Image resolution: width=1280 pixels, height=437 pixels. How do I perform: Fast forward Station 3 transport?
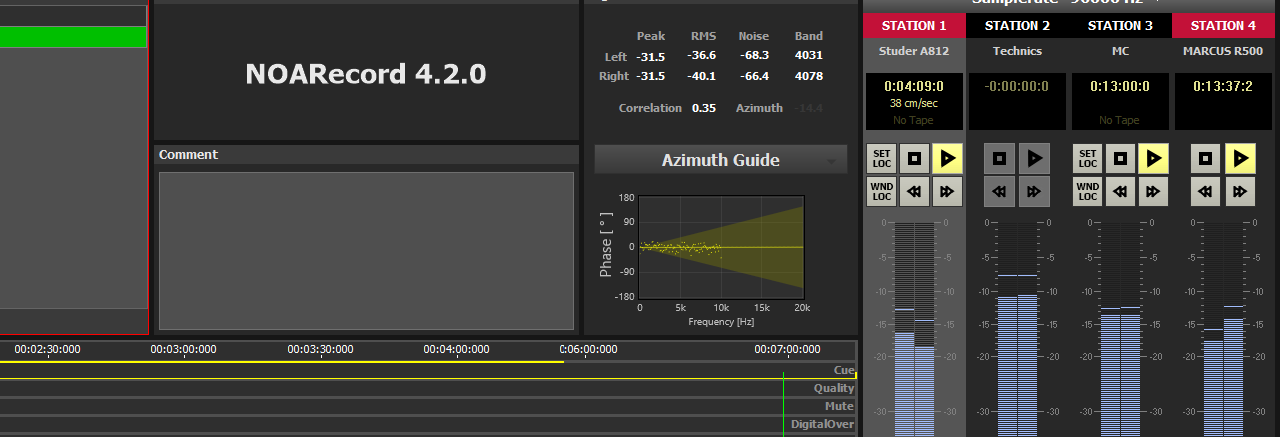pos(1153,191)
